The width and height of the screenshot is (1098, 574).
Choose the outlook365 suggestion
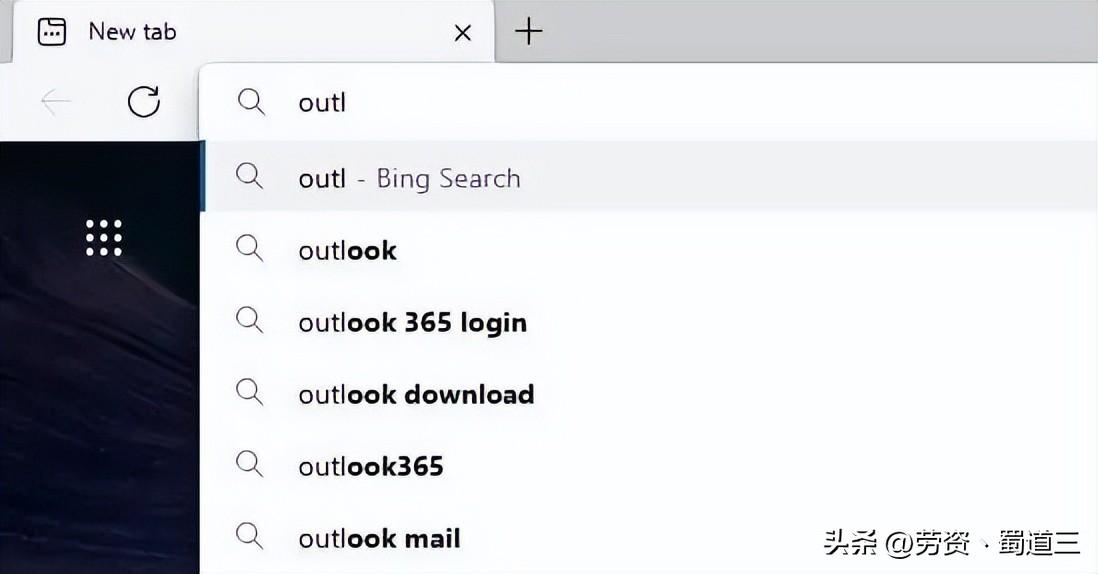(648, 466)
